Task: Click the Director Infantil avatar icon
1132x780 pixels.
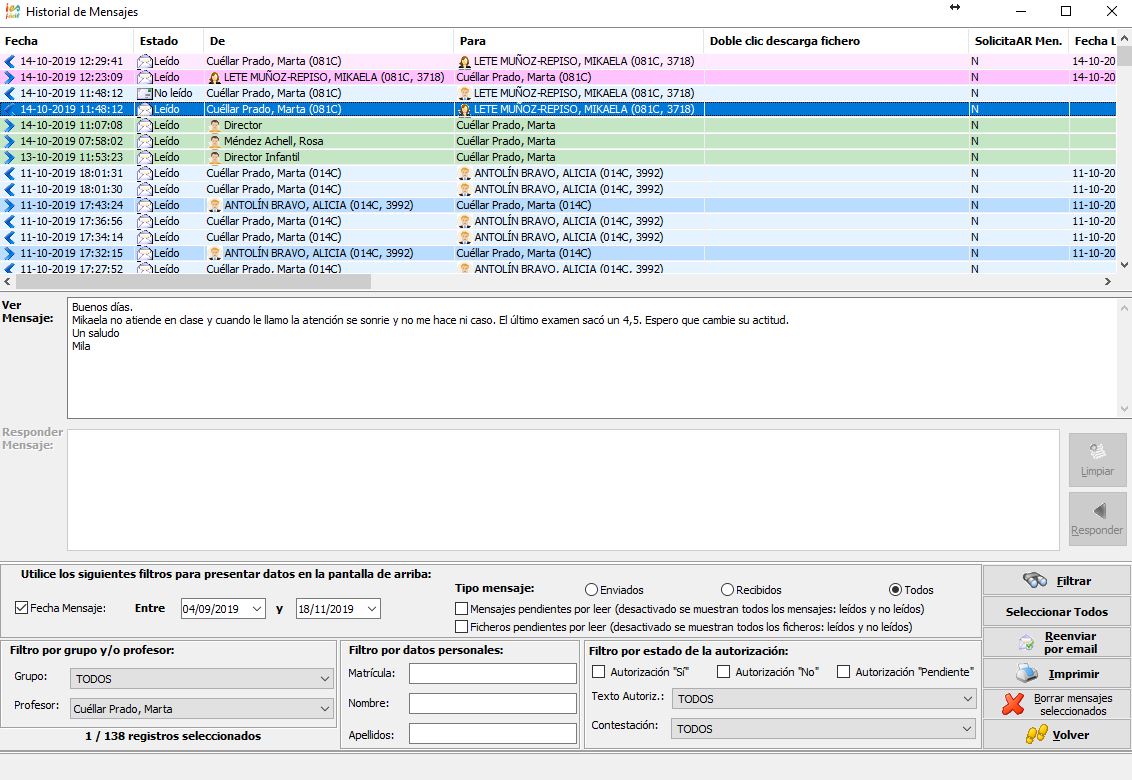Action: 214,157
